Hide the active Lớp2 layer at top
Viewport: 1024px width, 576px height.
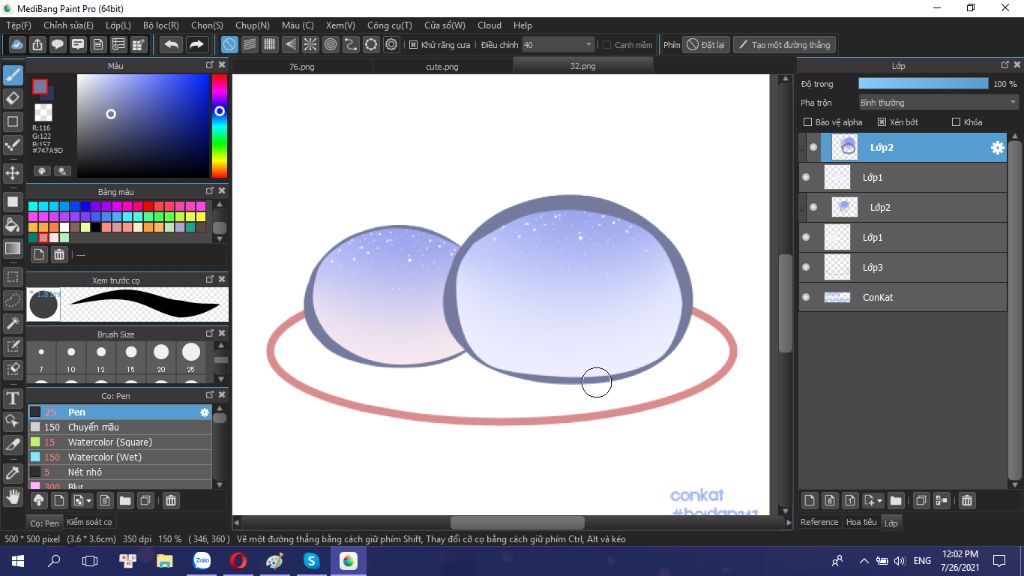pyautogui.click(x=813, y=148)
